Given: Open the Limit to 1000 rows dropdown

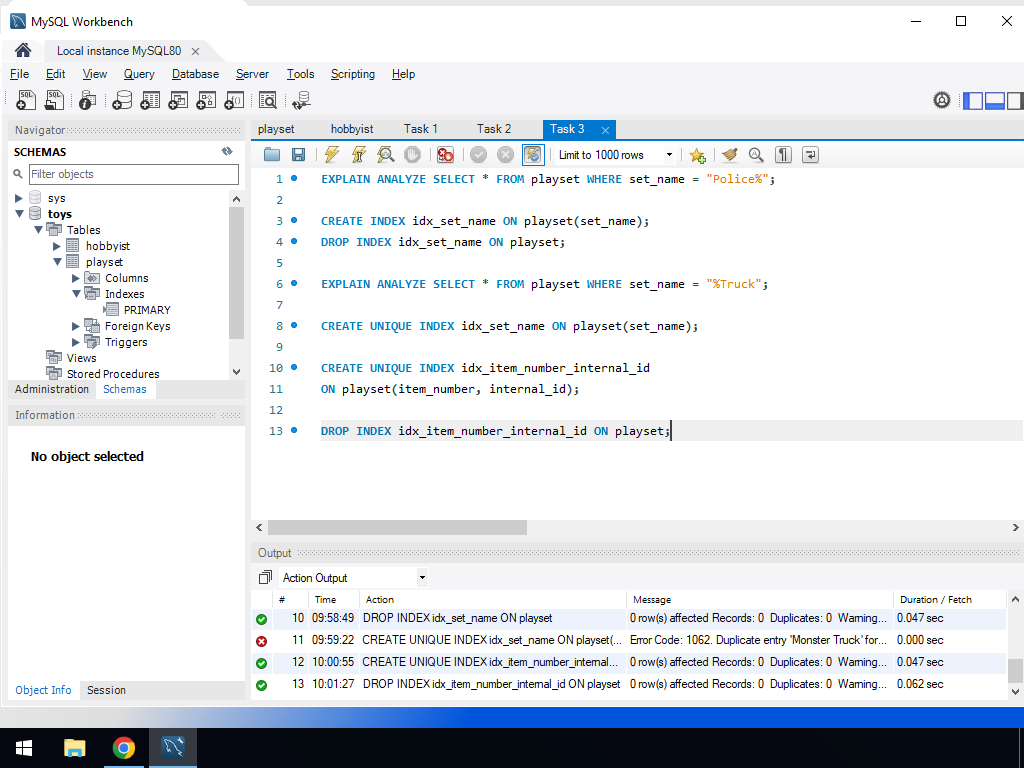Looking at the screenshot, I should pyautogui.click(x=668, y=155).
